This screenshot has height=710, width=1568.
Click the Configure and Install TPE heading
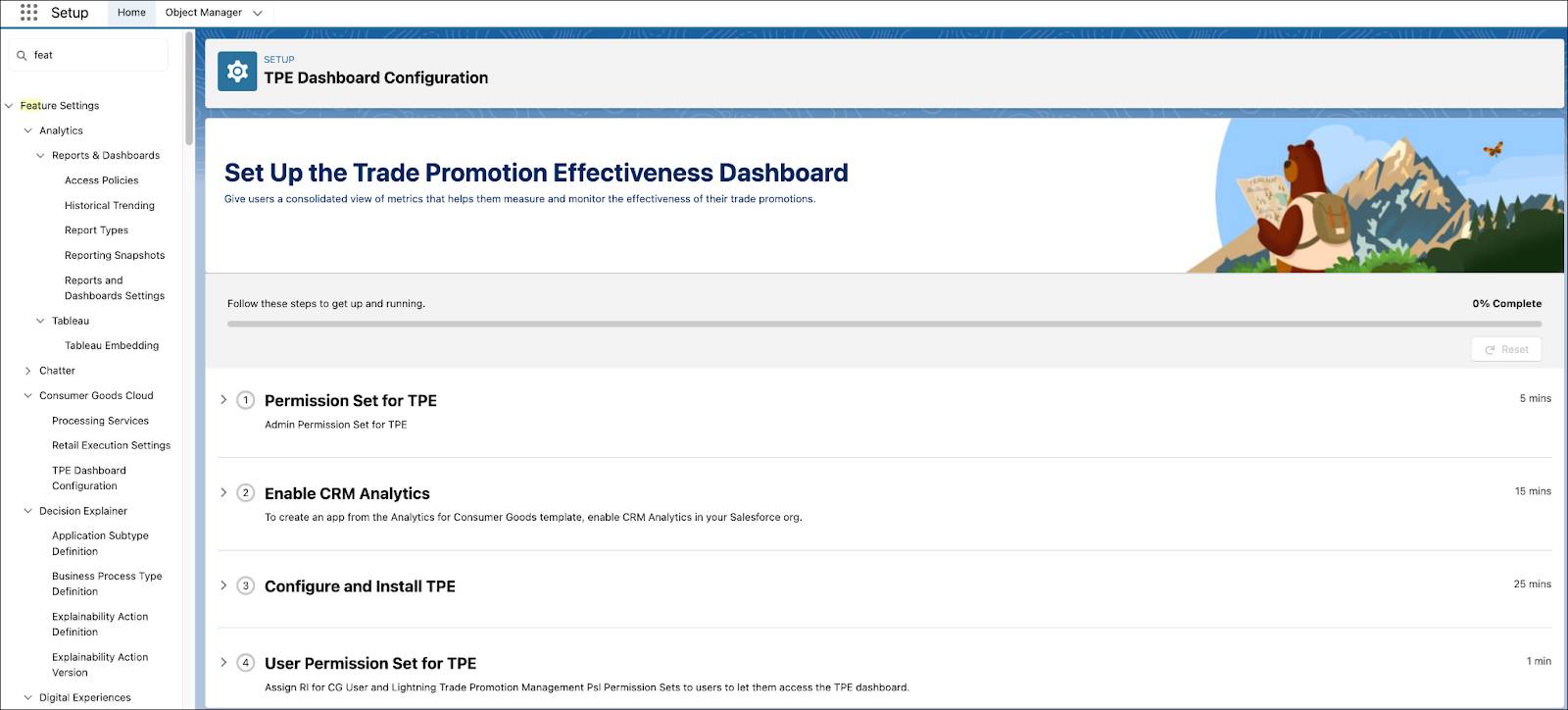pyautogui.click(x=360, y=586)
